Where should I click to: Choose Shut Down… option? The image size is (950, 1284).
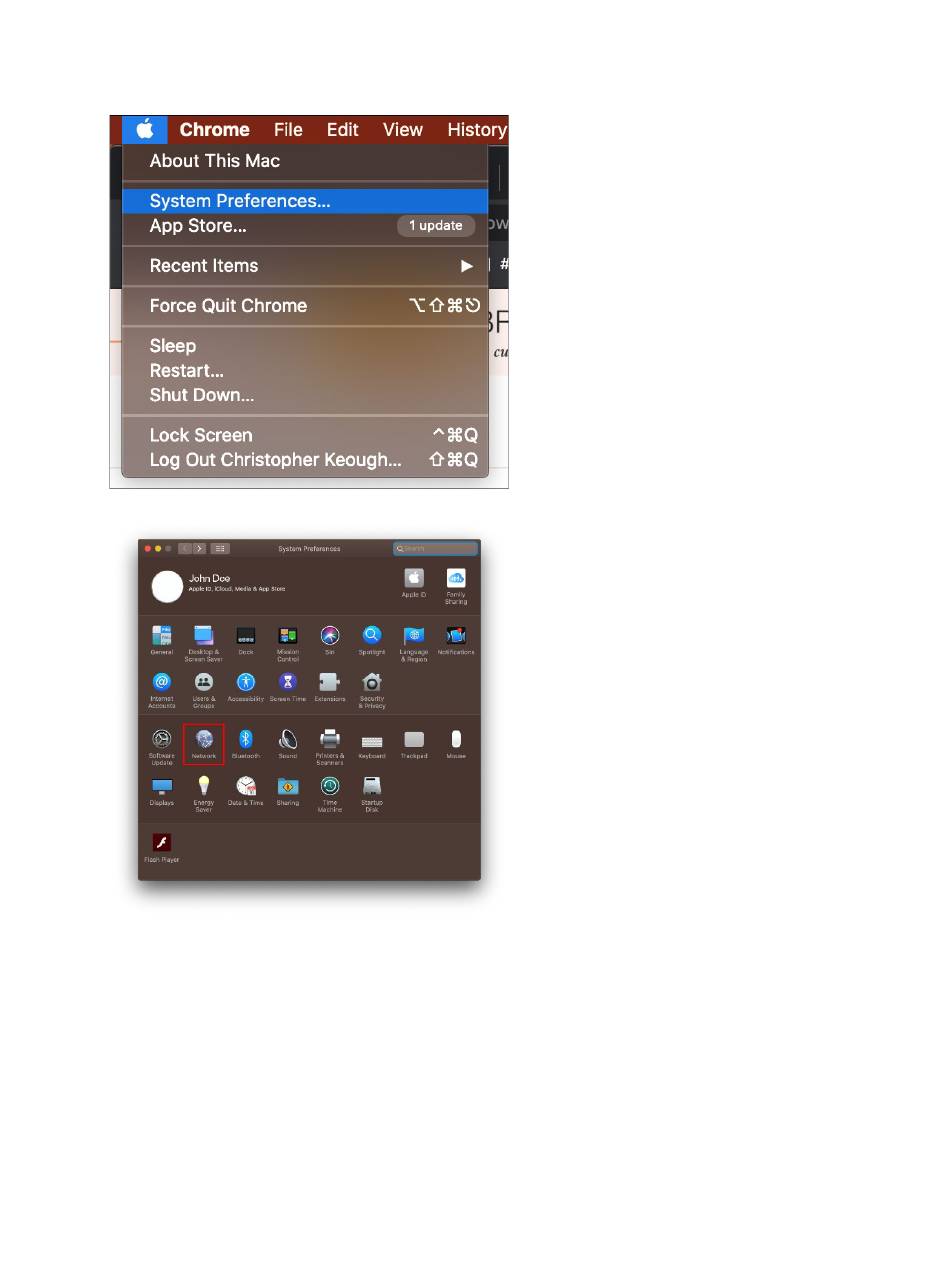(x=305, y=395)
